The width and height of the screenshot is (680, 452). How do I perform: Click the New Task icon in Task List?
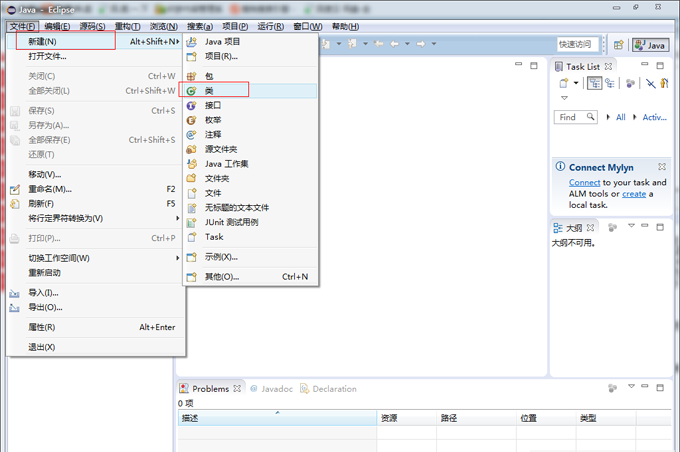(562, 84)
